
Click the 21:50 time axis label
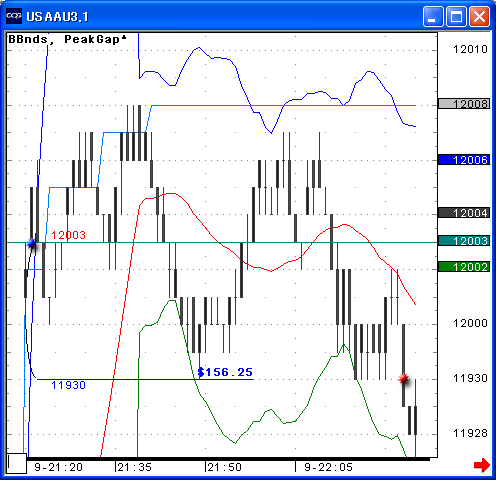pyautogui.click(x=225, y=467)
